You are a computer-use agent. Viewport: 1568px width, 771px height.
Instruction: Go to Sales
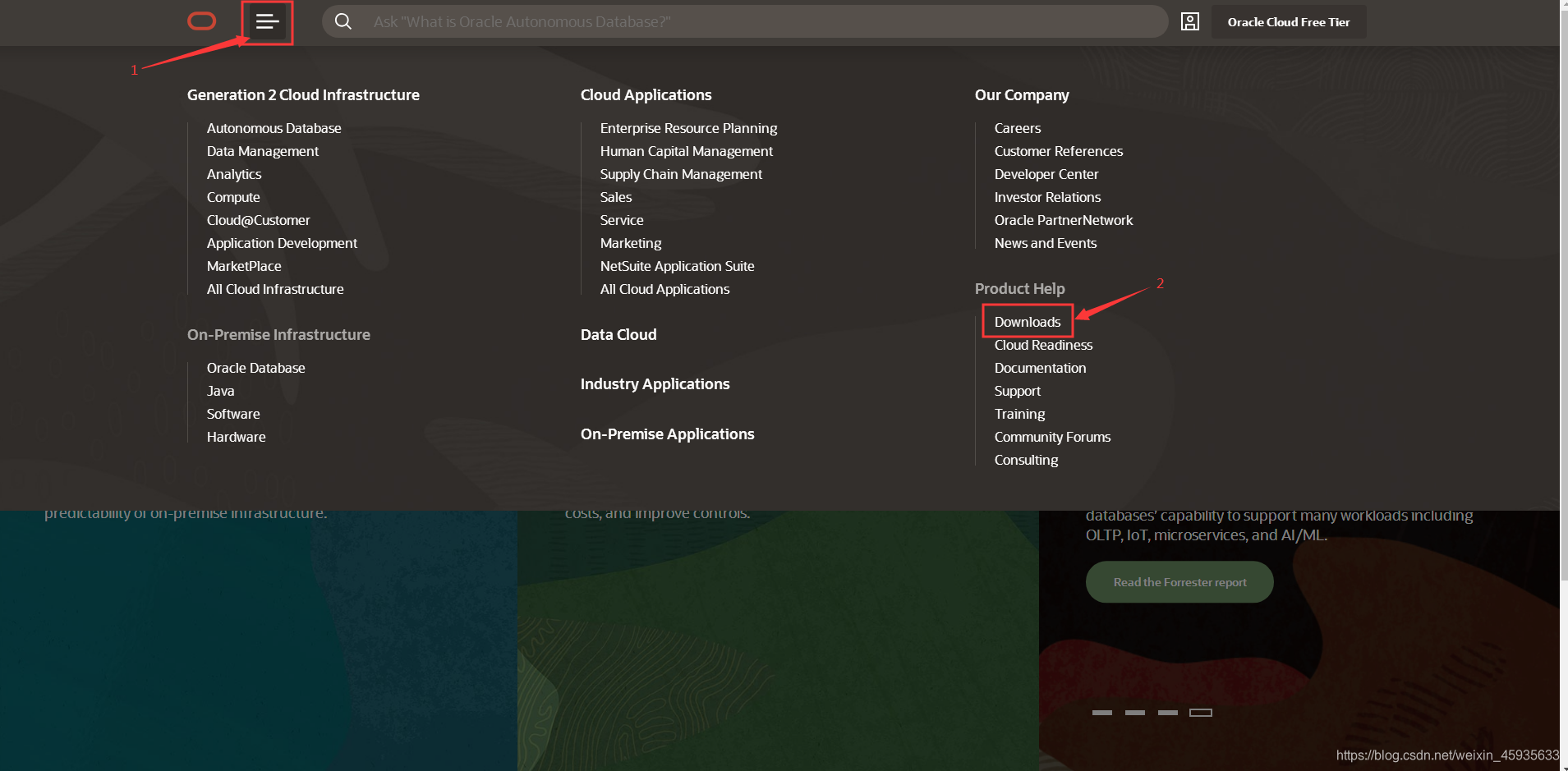pyautogui.click(x=616, y=197)
